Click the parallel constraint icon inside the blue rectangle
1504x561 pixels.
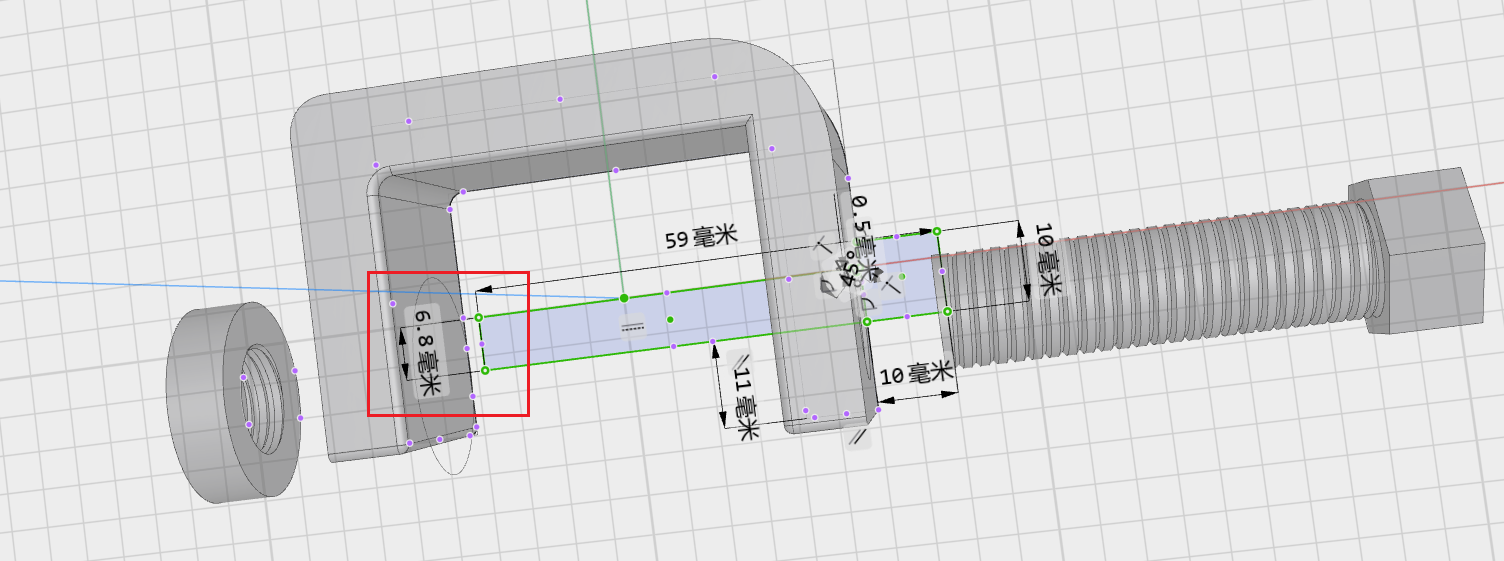coord(631,327)
